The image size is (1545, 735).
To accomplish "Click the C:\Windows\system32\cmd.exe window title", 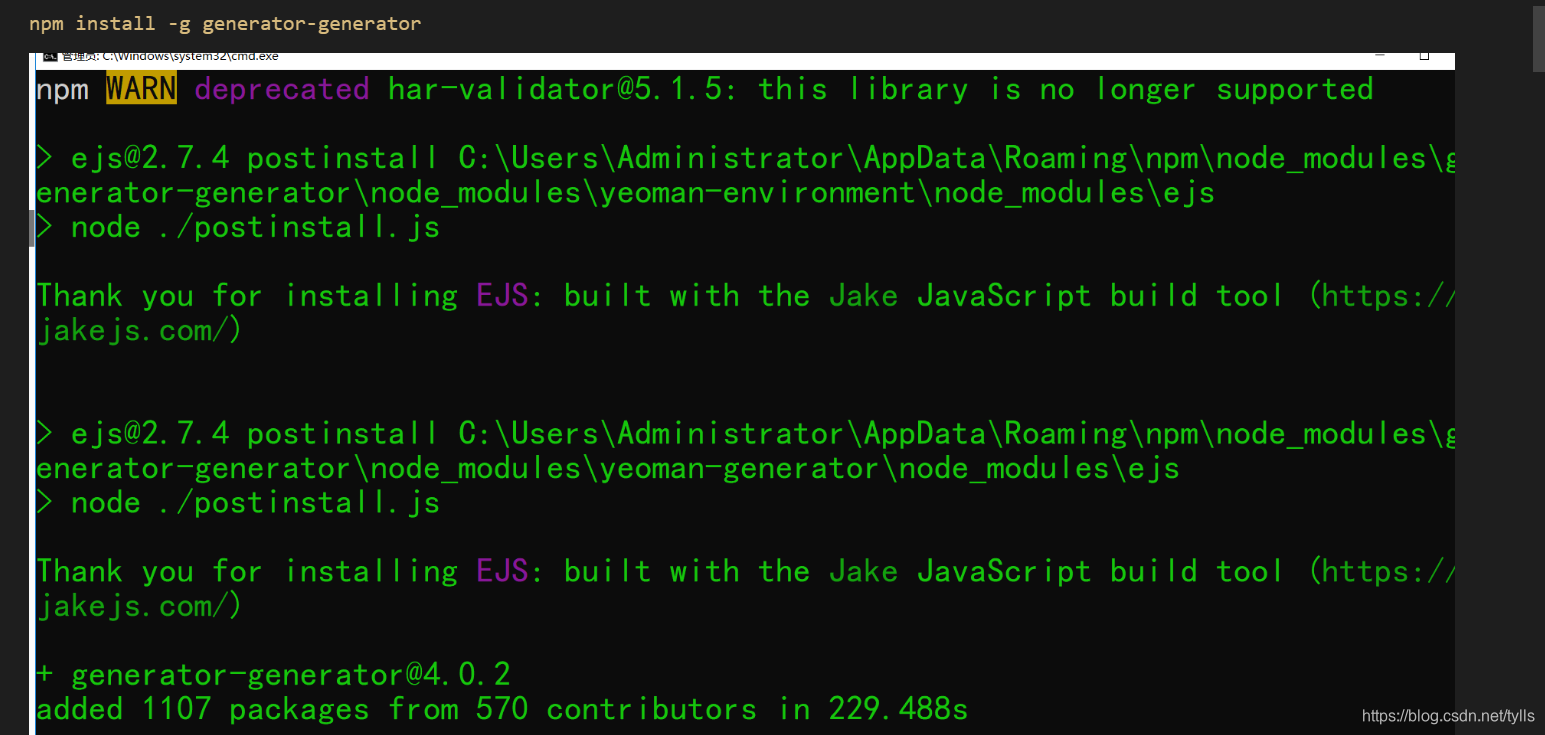I will [190, 57].
